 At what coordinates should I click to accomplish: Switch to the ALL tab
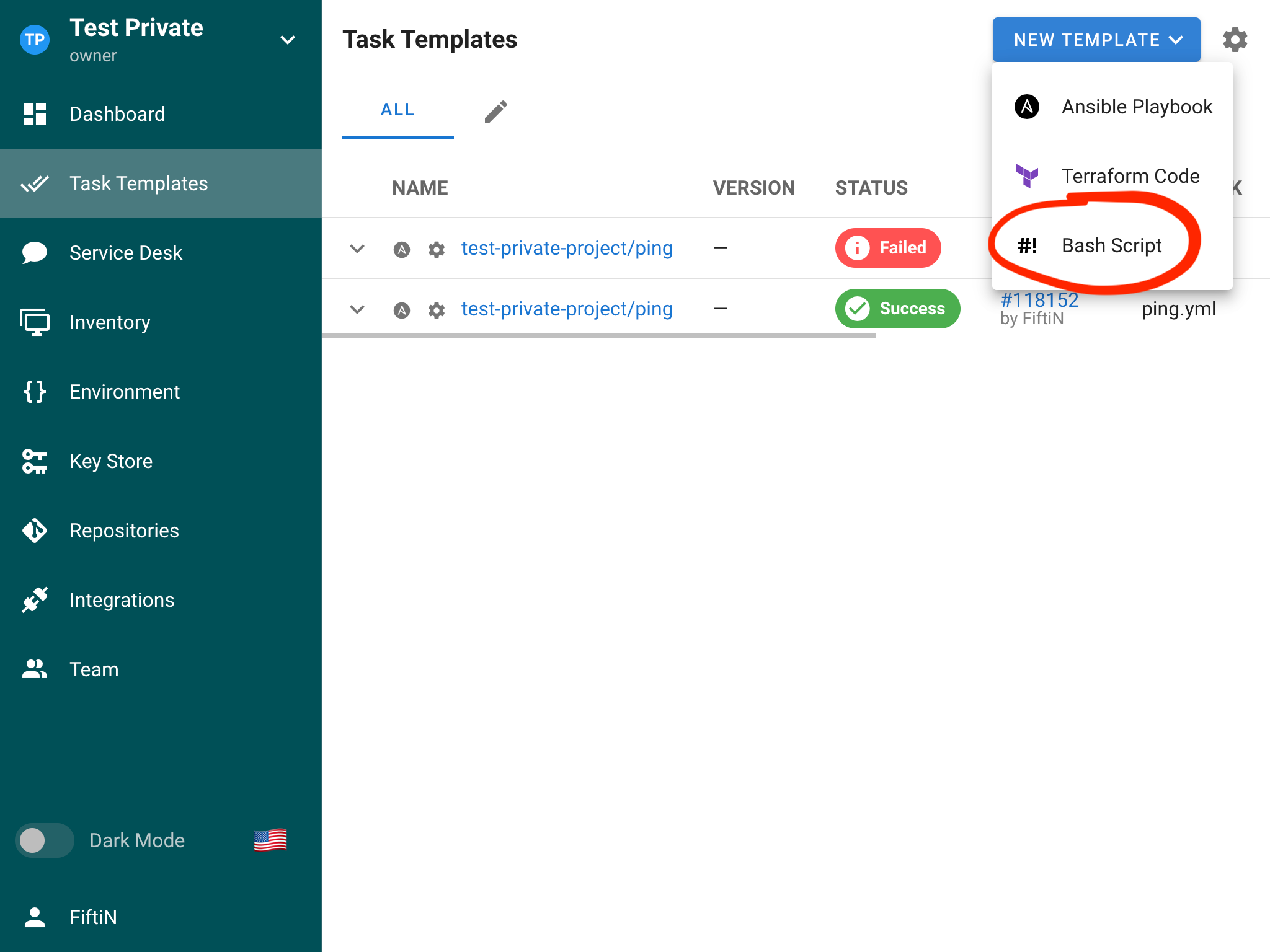click(x=397, y=110)
